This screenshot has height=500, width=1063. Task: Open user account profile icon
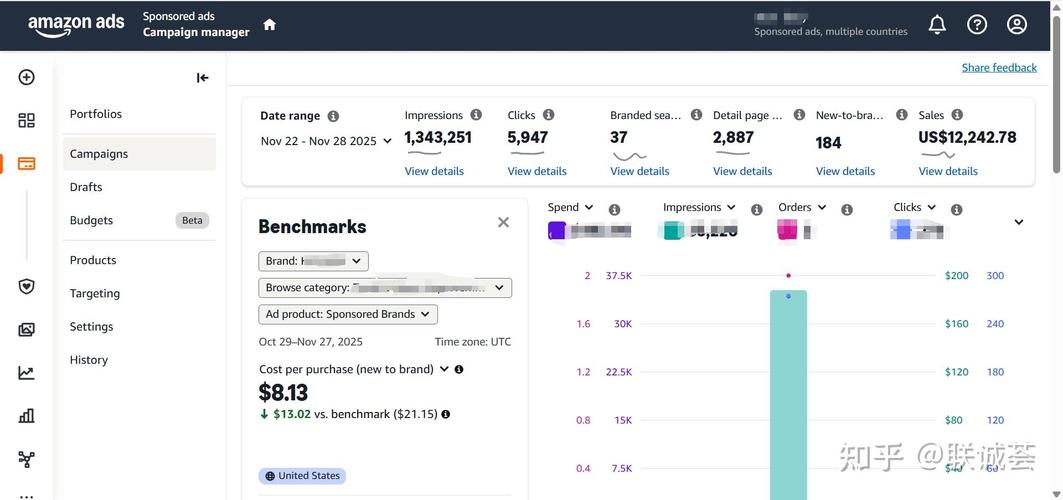(1017, 25)
